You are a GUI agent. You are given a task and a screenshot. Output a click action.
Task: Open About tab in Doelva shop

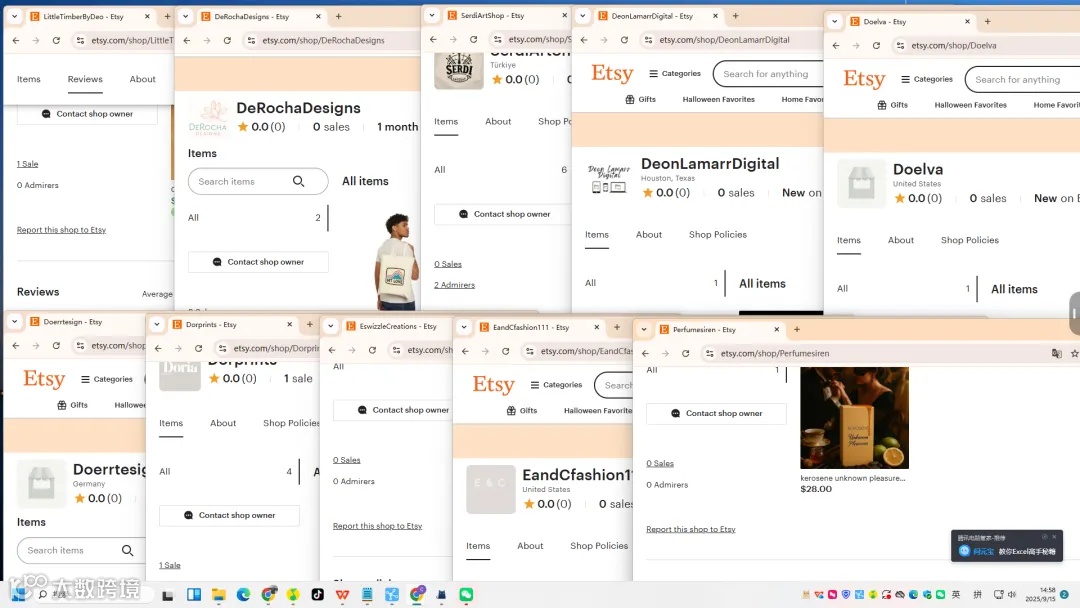point(901,240)
